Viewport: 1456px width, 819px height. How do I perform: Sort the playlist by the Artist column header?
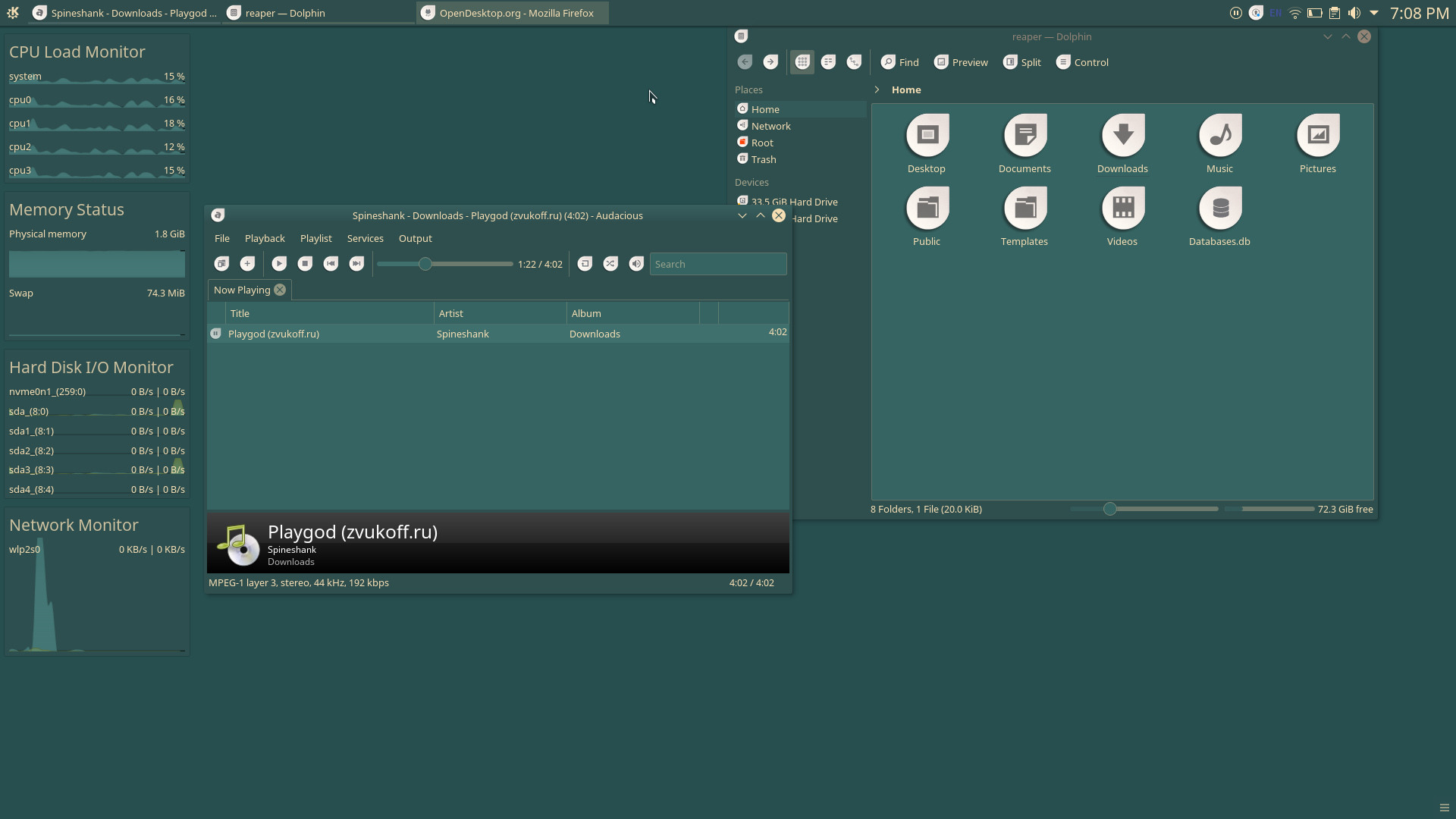point(500,313)
